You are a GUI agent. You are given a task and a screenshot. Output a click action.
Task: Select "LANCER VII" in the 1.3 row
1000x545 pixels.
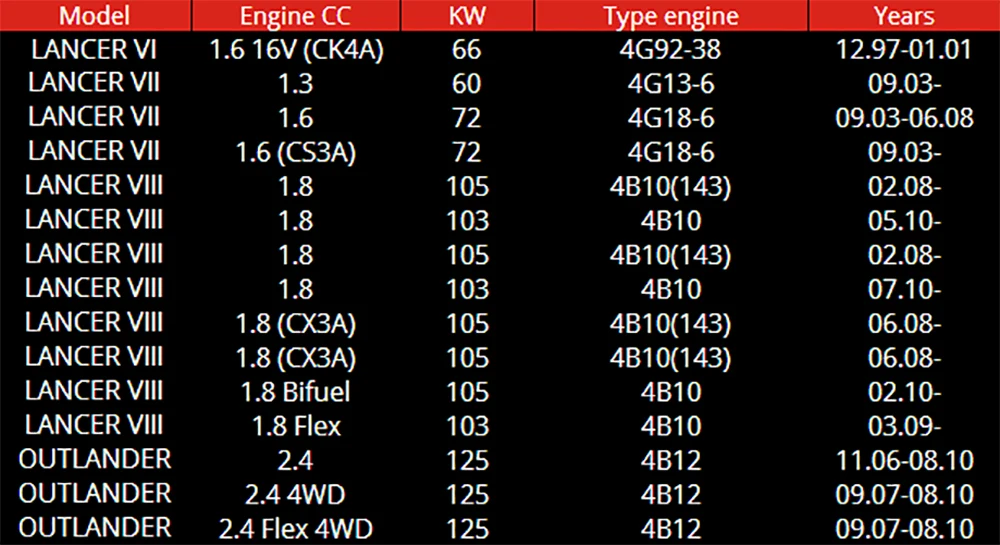coord(94,83)
